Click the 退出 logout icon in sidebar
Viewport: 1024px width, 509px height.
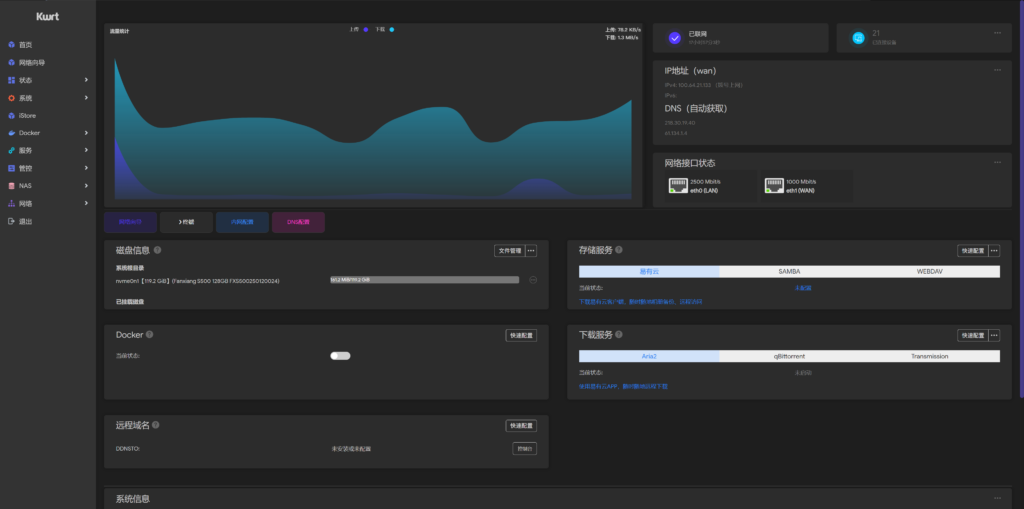pyautogui.click(x=11, y=222)
